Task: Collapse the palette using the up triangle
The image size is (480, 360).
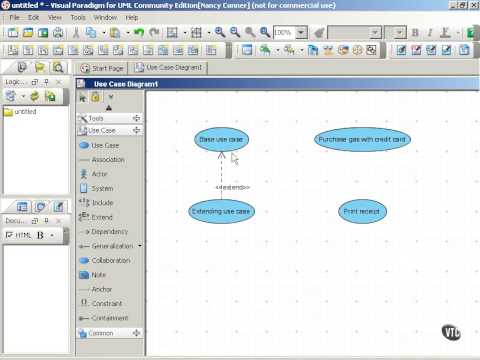Action: [x=109, y=108]
